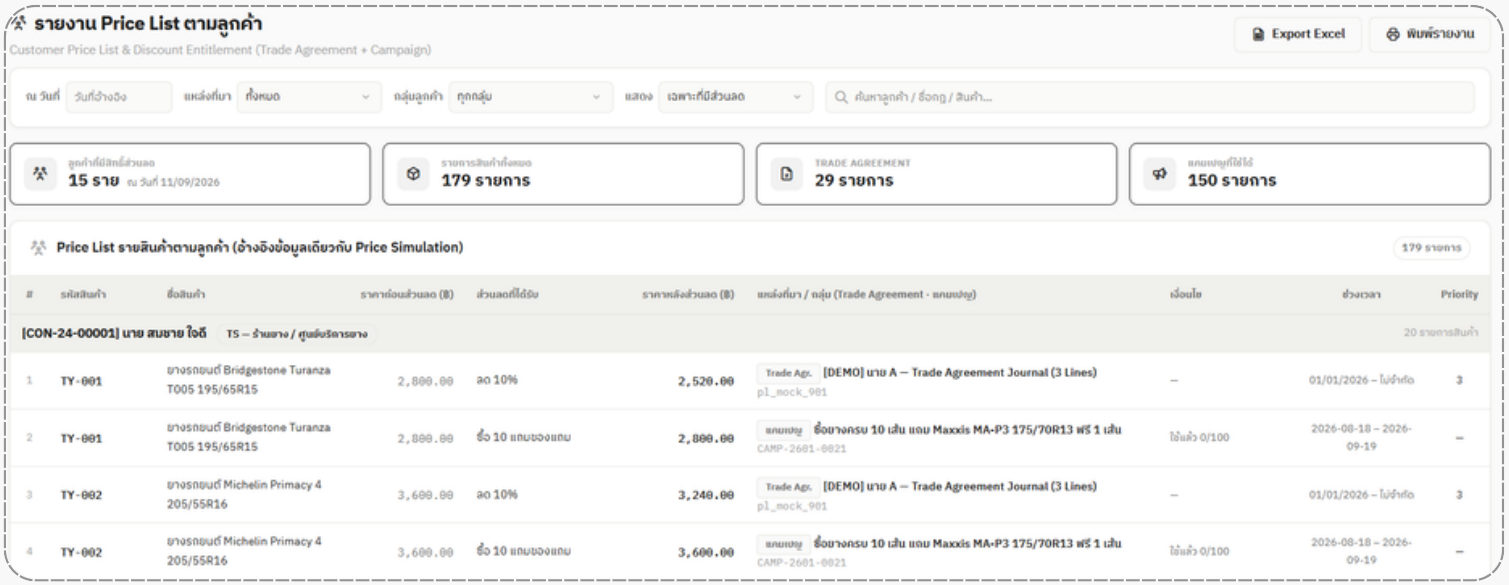
Task: Click pl_mock_901 reference in row 1
Action: click(x=792, y=393)
